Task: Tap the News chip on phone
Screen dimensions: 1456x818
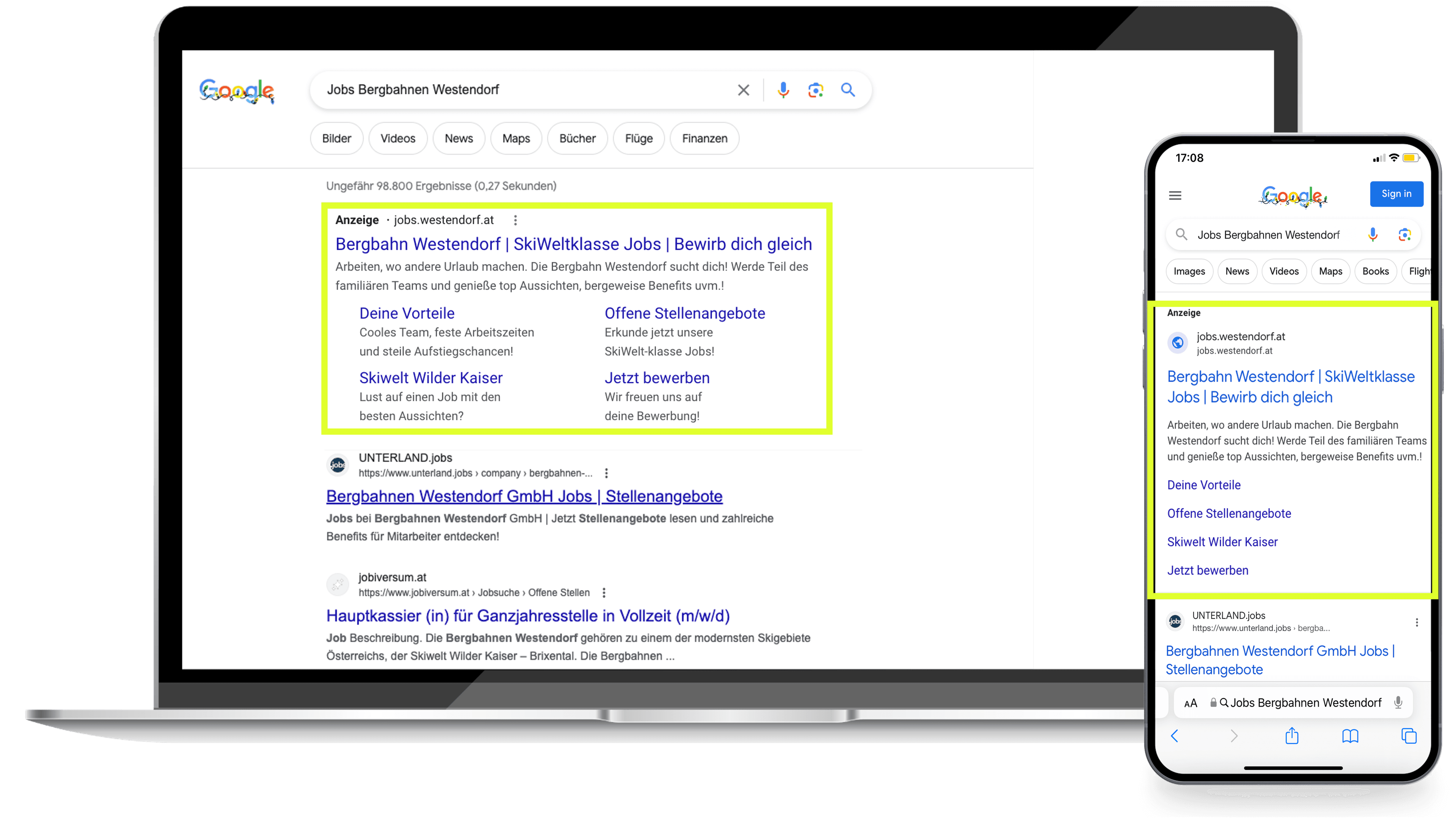Action: 1237,271
